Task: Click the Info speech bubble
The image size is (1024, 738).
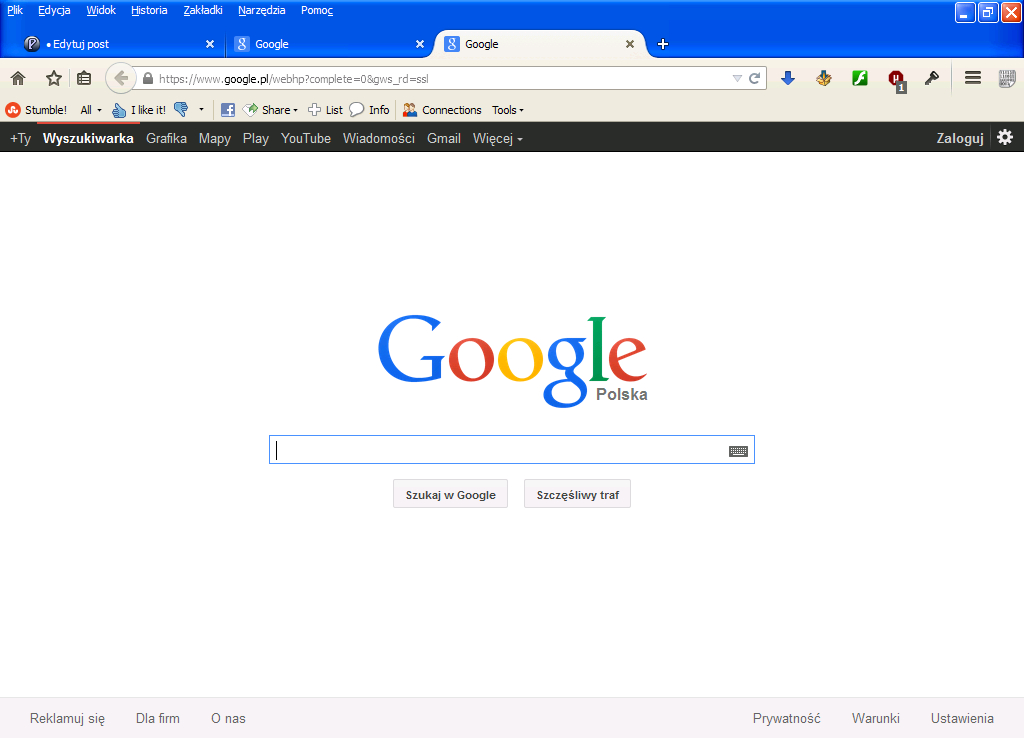Action: coord(370,110)
